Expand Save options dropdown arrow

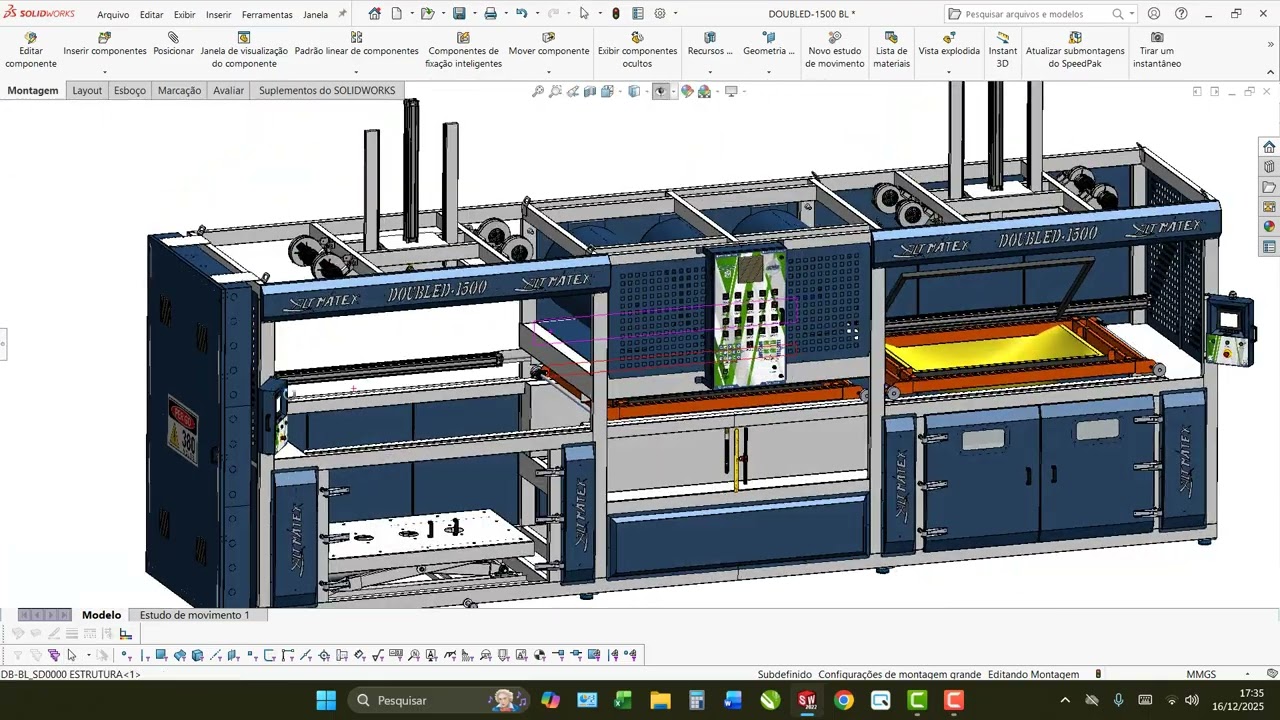pyautogui.click(x=473, y=14)
